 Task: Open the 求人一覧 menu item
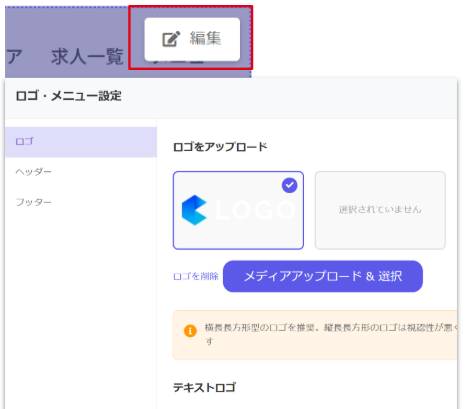click(x=87, y=56)
